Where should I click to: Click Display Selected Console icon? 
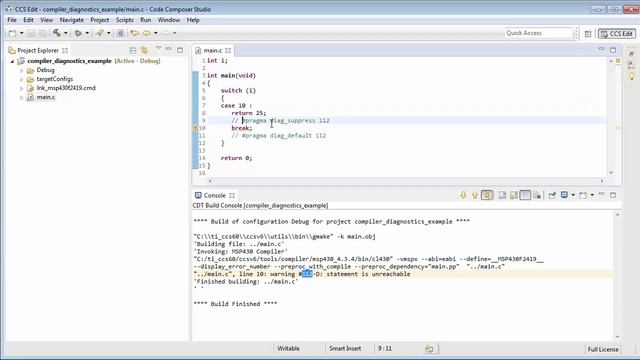[x=564, y=195]
